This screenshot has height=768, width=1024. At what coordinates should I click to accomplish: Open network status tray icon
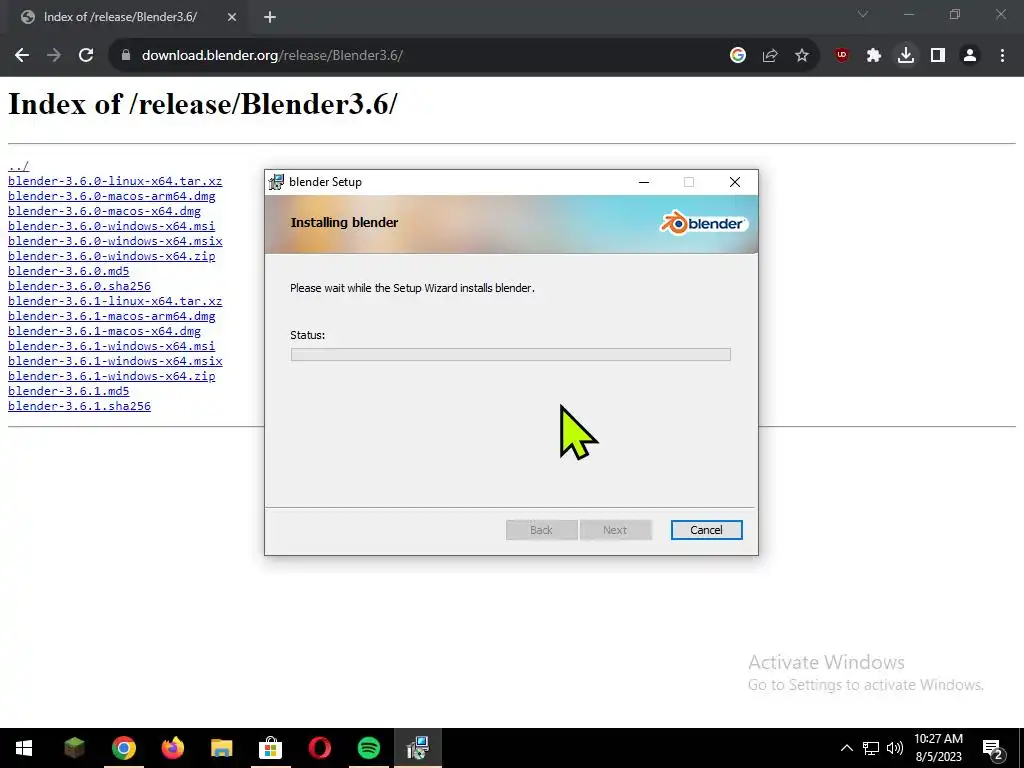pos(871,748)
